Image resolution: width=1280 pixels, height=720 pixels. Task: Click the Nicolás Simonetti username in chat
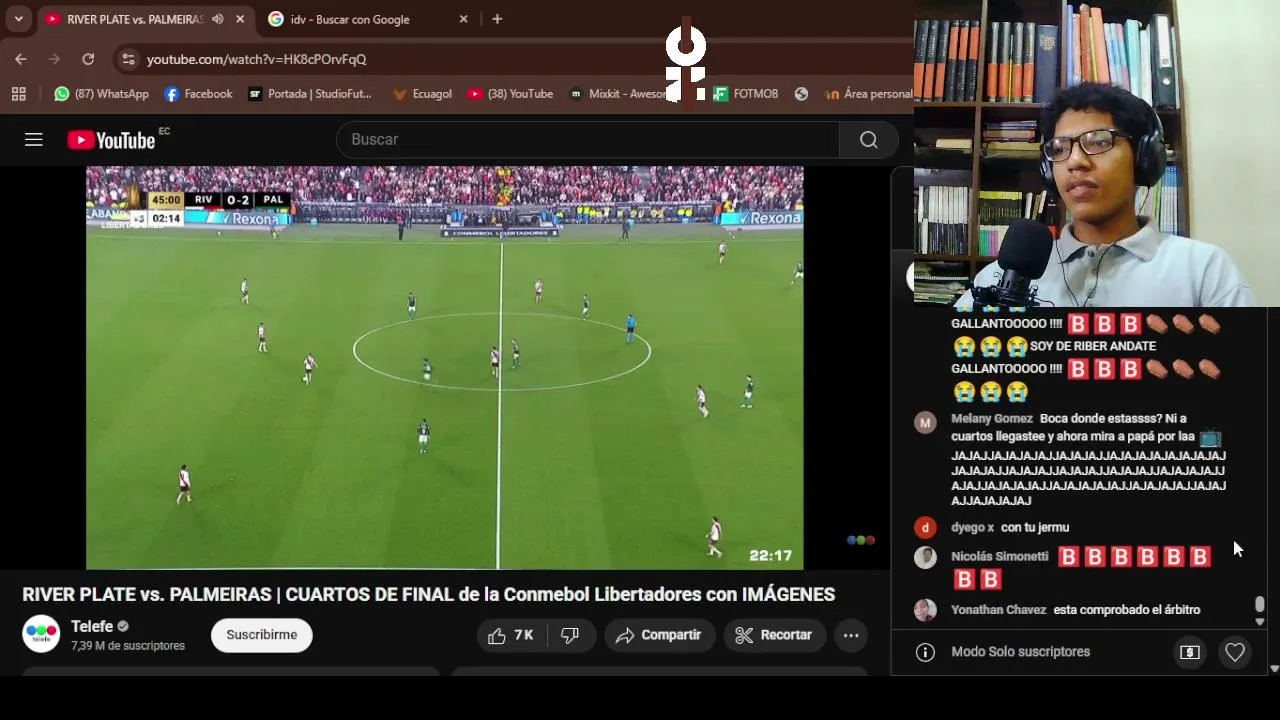[x=1000, y=557]
